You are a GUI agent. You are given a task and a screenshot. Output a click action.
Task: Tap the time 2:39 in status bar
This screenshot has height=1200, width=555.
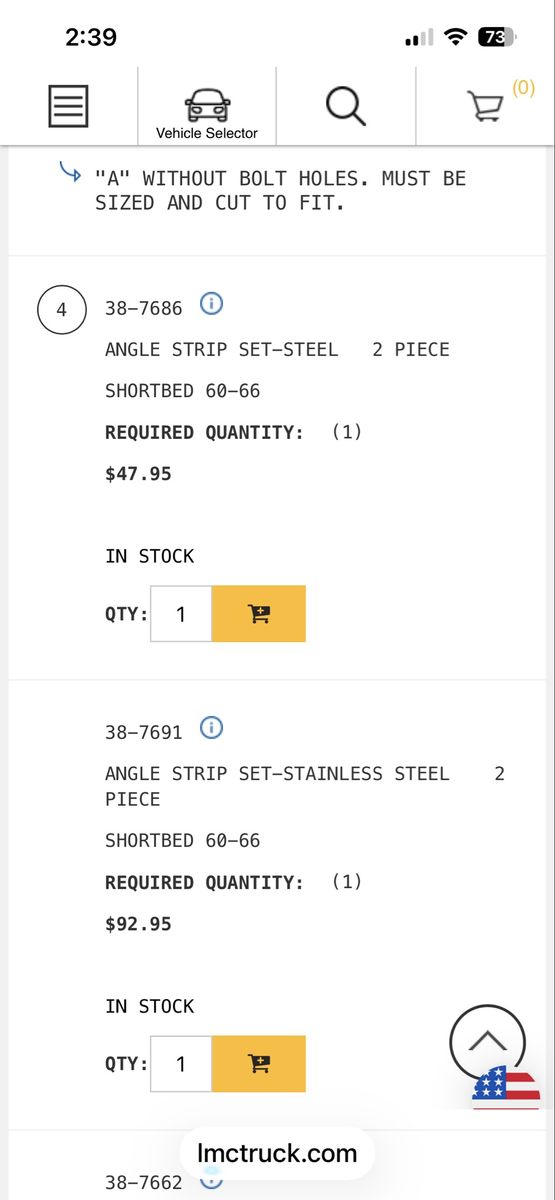pos(91,38)
